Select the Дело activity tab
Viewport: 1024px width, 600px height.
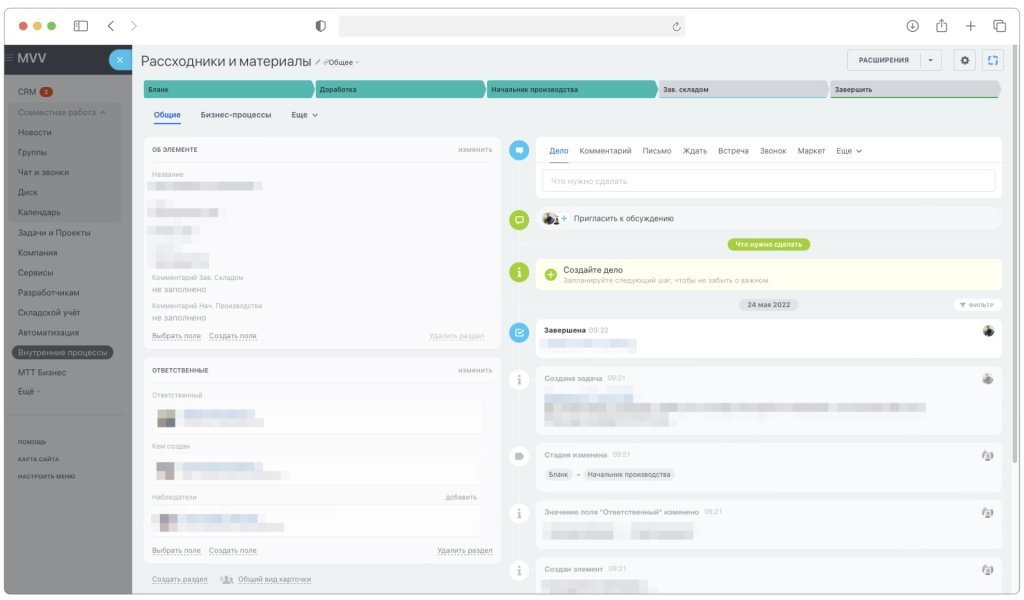click(558, 151)
